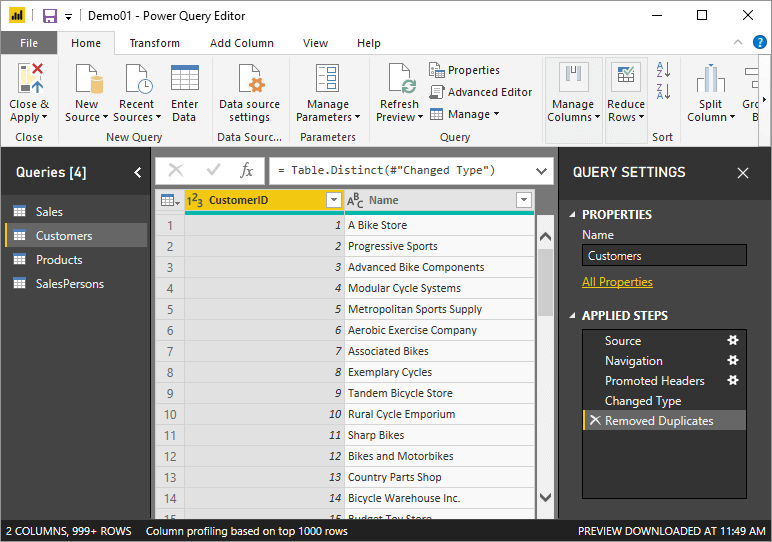Select the 'Progressive Sports' cell
Image resolution: width=772 pixels, height=542 pixels.
439,246
